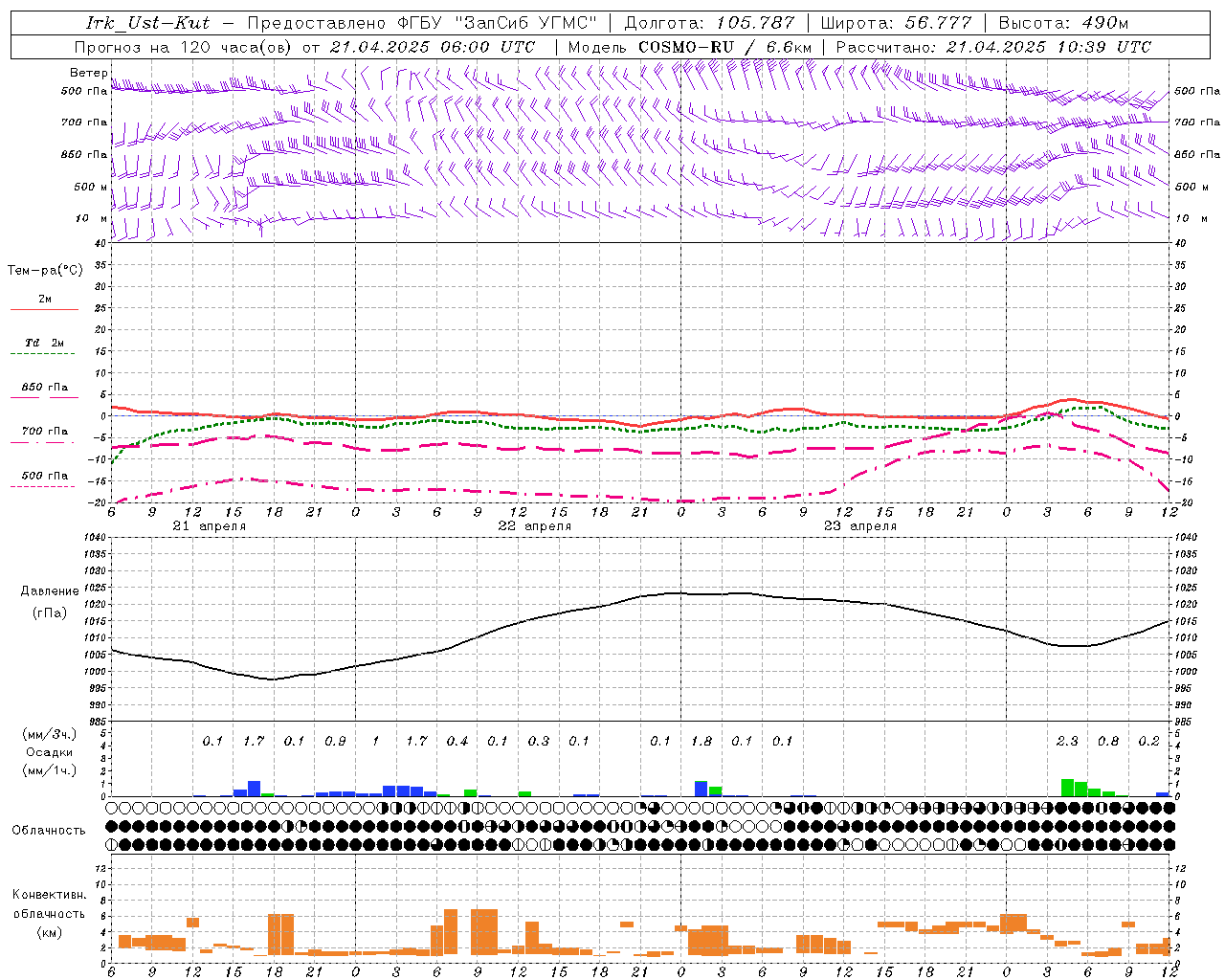Click the Td 2м legend entry
Image resolution: width=1225 pixels, height=980 pixels.
click(45, 343)
